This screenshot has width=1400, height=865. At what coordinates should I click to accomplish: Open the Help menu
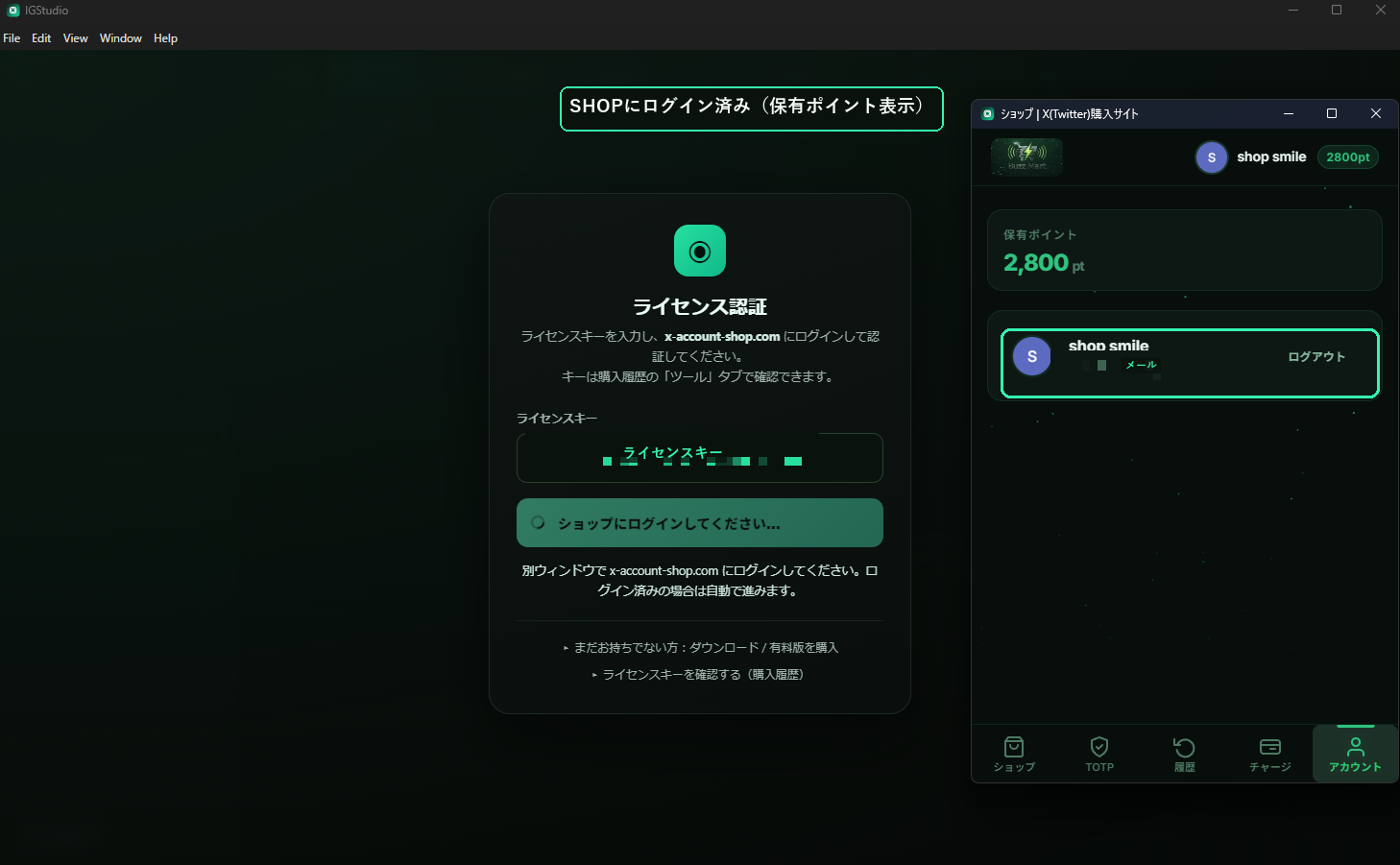coord(165,38)
